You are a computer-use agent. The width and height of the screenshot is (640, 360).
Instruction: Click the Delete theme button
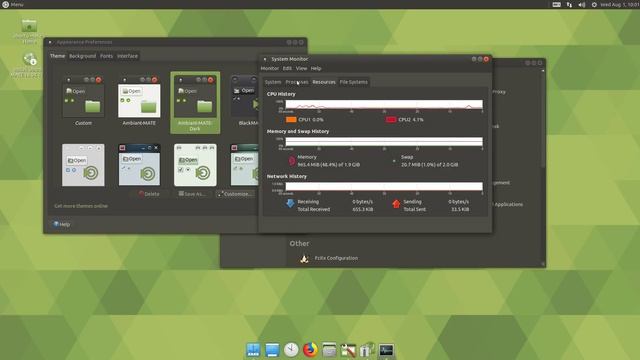pos(149,194)
